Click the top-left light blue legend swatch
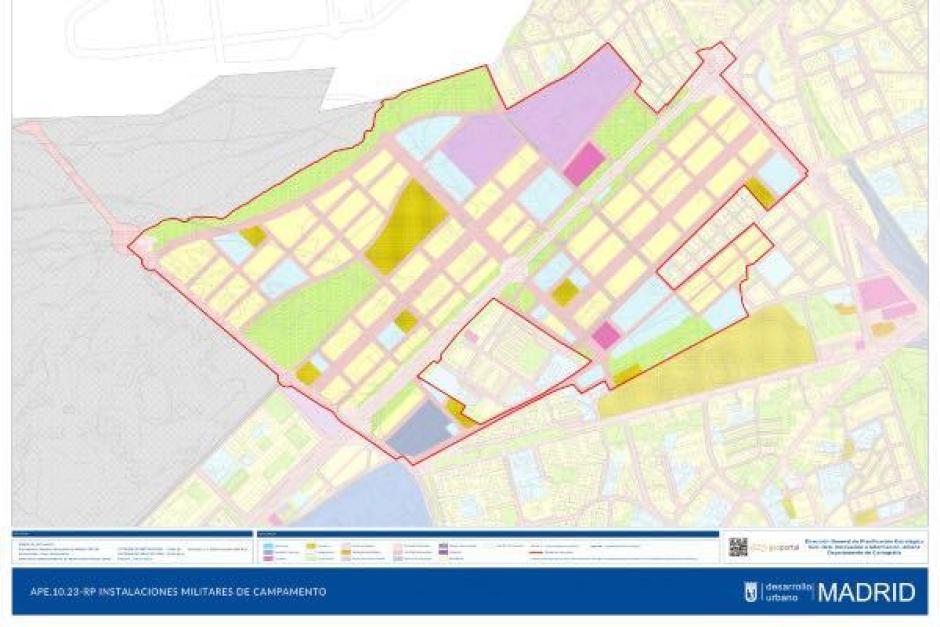This screenshot has width=940, height=627. (268, 545)
